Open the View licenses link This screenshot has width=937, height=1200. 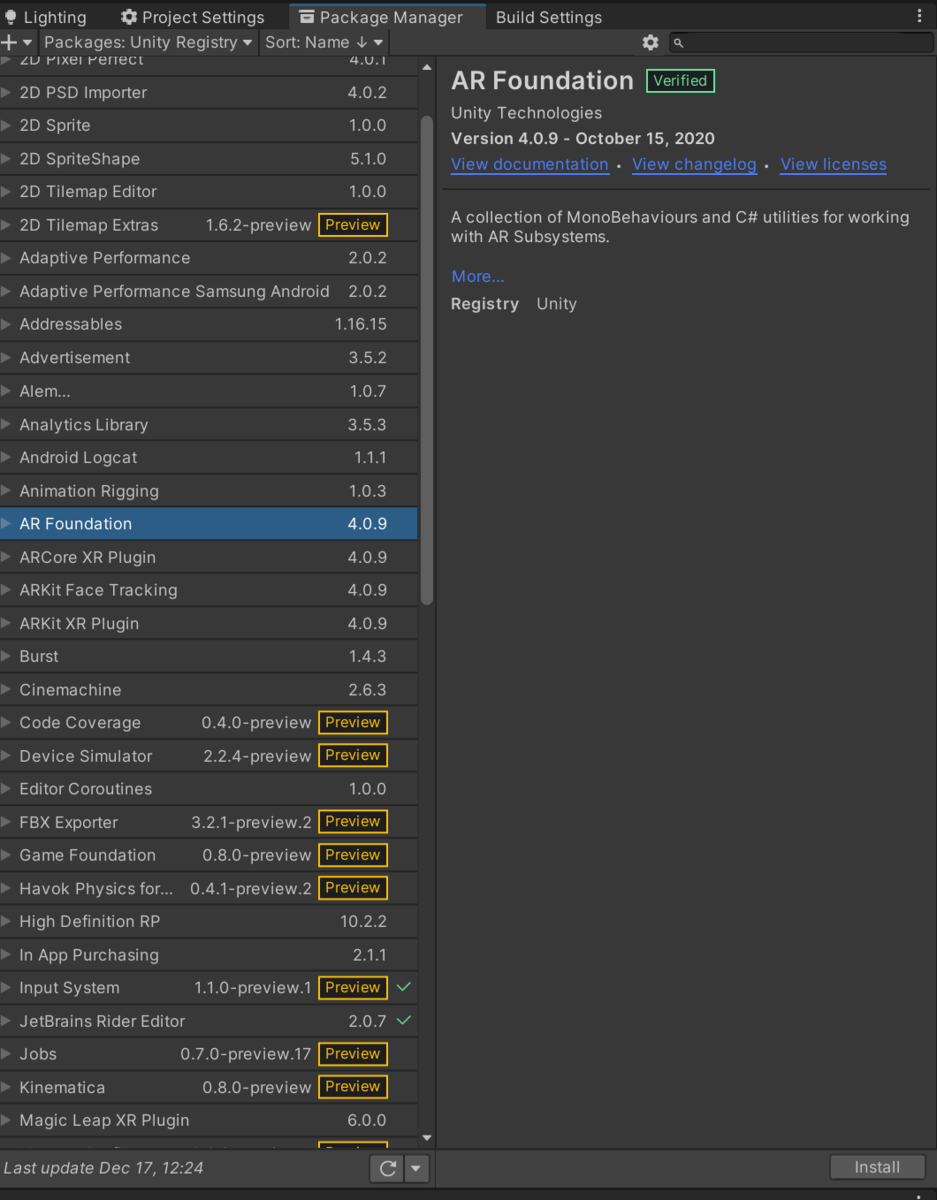(833, 164)
